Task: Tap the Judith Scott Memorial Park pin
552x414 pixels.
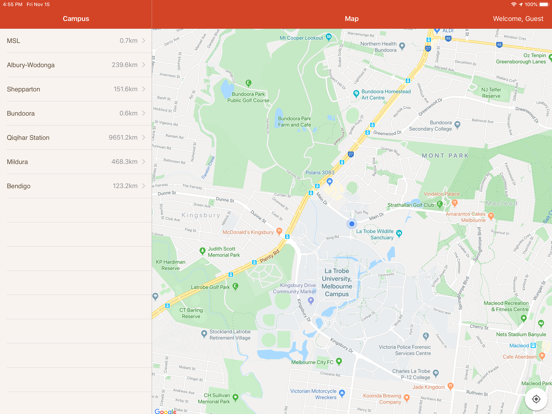Action: point(202,251)
